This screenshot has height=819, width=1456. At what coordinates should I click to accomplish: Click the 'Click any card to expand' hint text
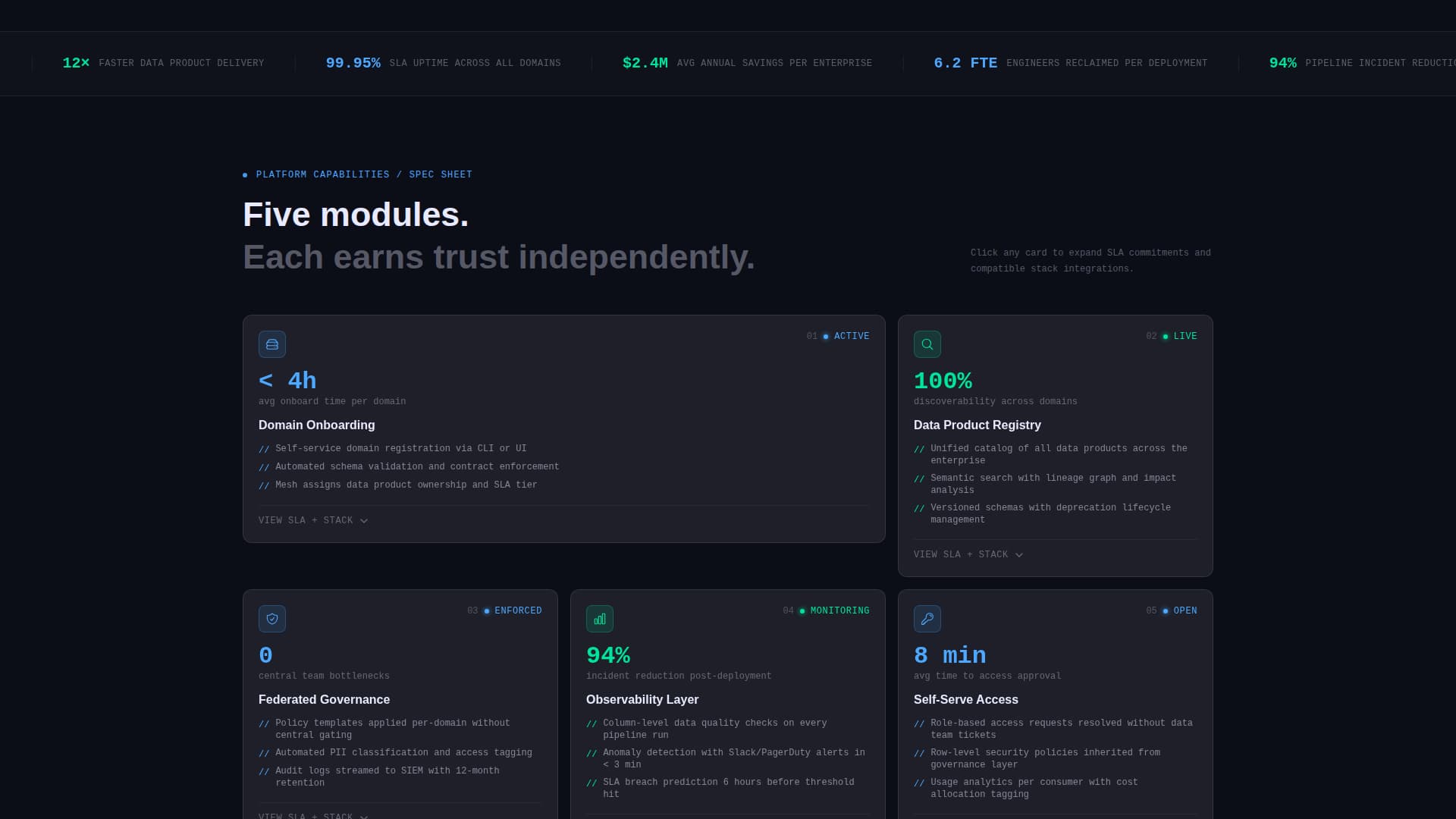click(x=1090, y=261)
